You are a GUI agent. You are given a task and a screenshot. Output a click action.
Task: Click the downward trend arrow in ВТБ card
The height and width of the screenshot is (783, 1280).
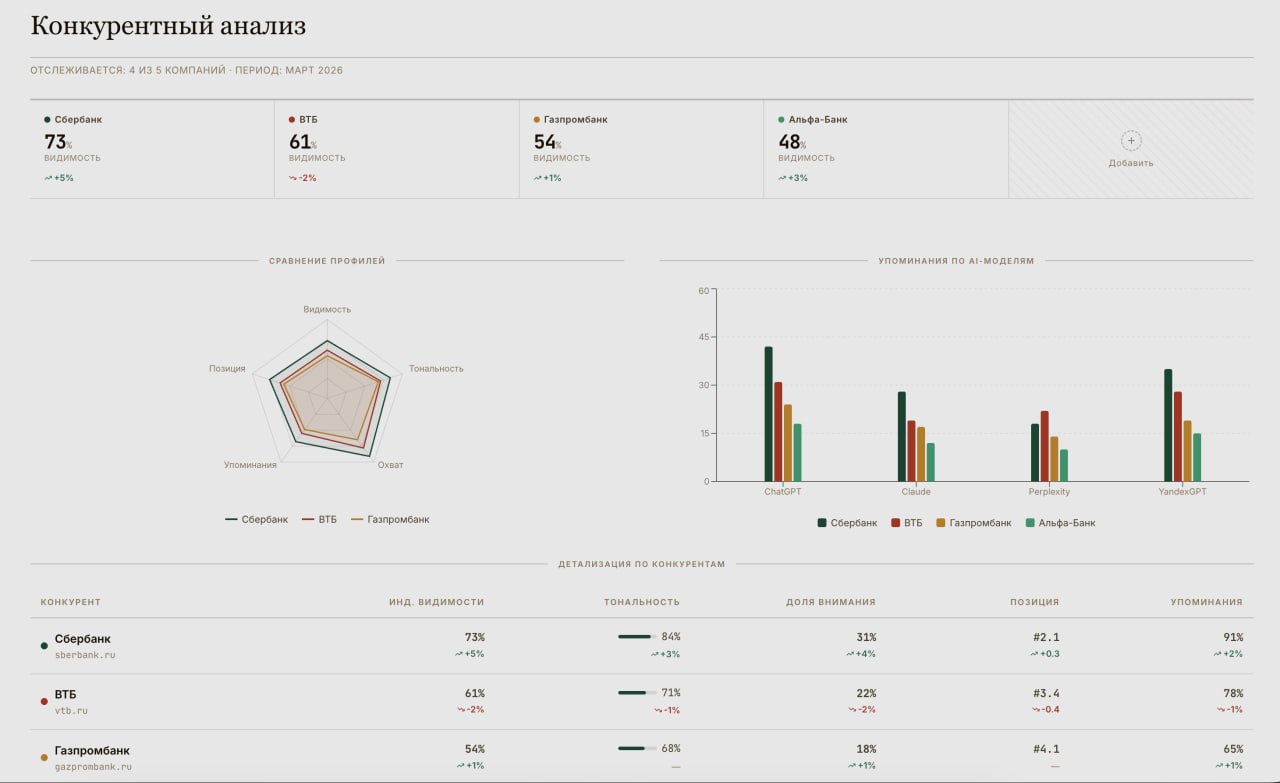pos(293,178)
